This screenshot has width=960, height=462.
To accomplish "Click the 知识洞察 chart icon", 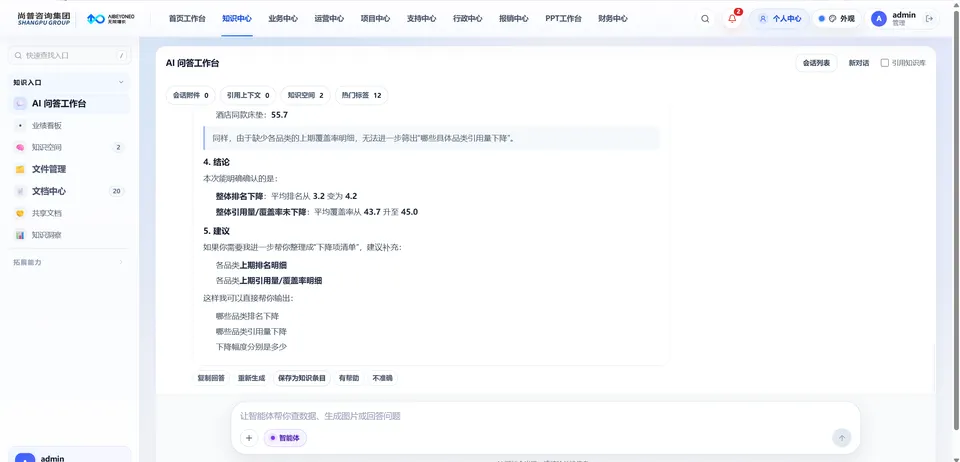I will [20, 235].
